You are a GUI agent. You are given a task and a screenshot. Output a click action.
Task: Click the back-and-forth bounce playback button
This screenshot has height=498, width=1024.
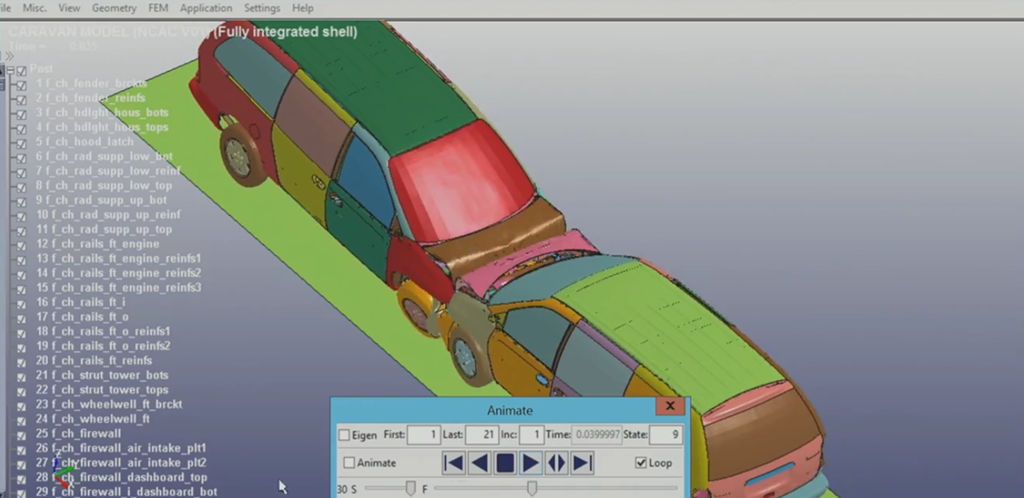point(558,463)
